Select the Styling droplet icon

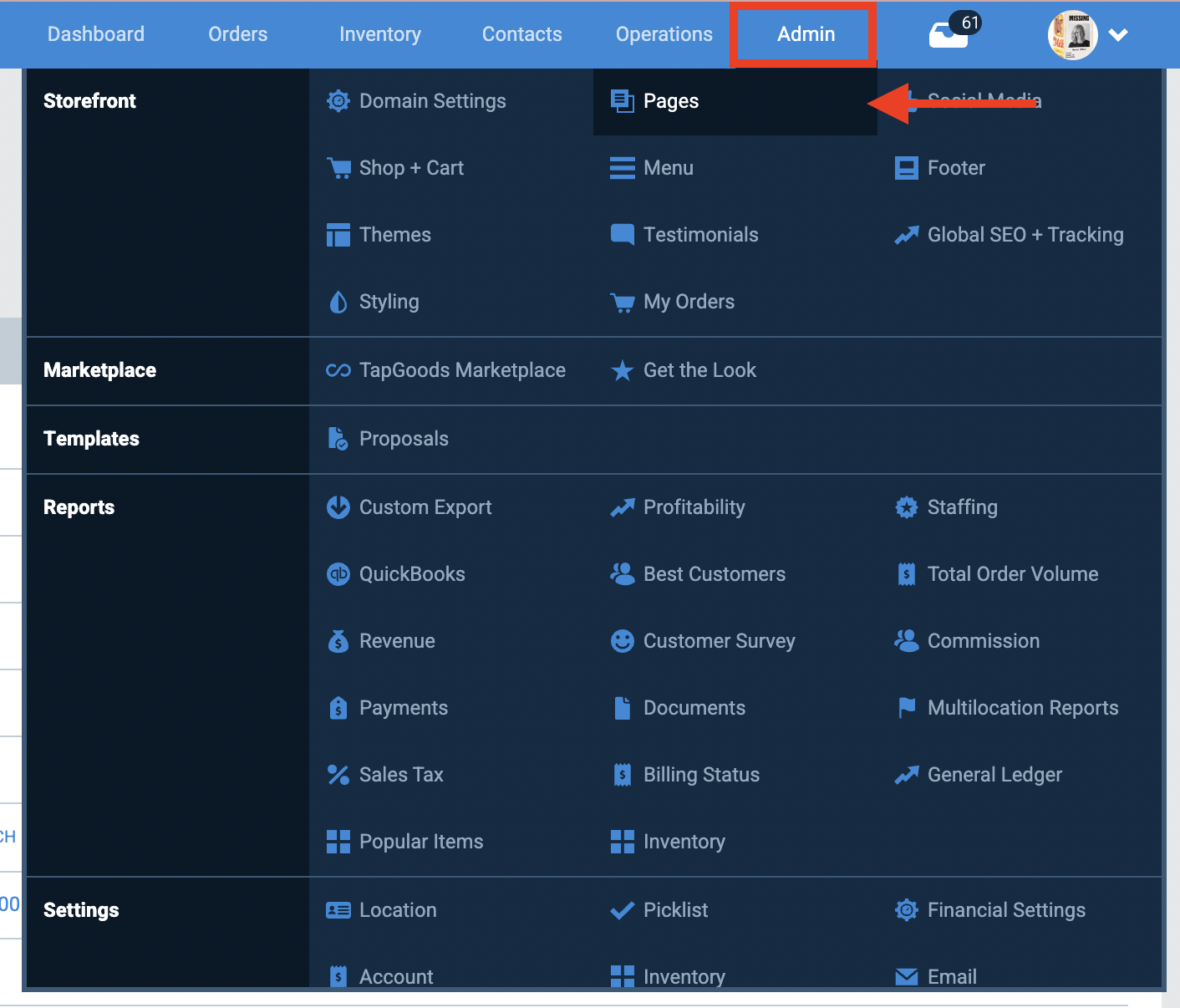pyautogui.click(x=338, y=301)
